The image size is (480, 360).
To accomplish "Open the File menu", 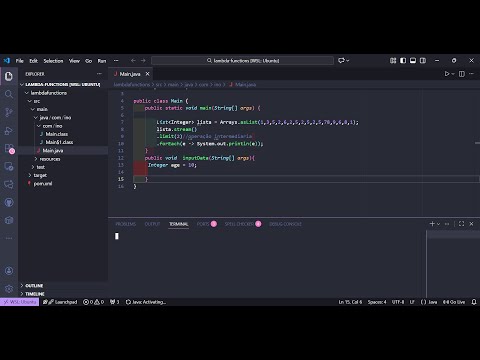I will (20, 61).
